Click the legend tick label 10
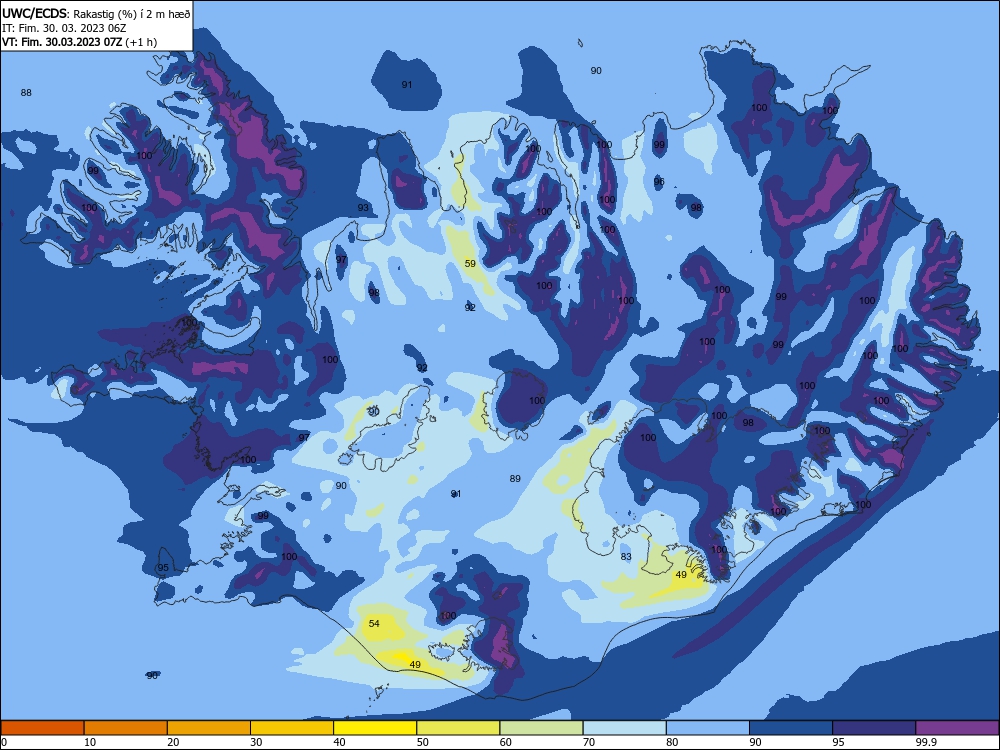1000x750 pixels. (x=90, y=742)
